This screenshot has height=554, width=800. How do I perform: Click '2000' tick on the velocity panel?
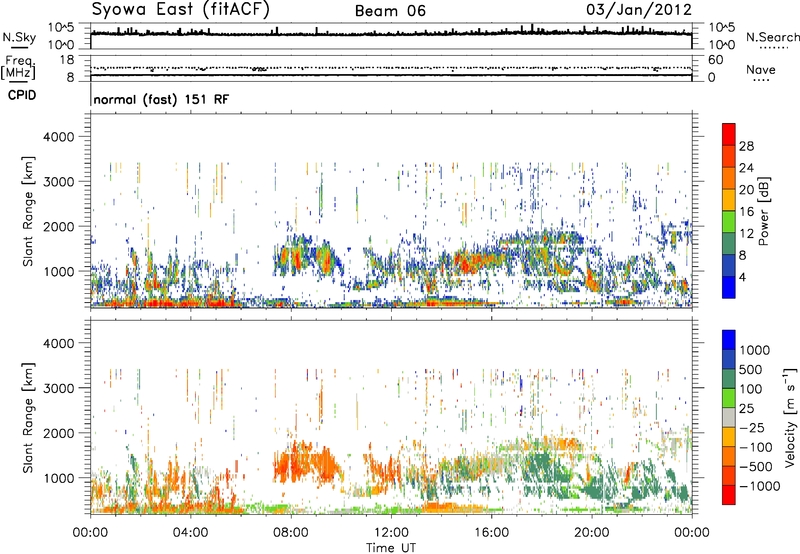(58, 433)
